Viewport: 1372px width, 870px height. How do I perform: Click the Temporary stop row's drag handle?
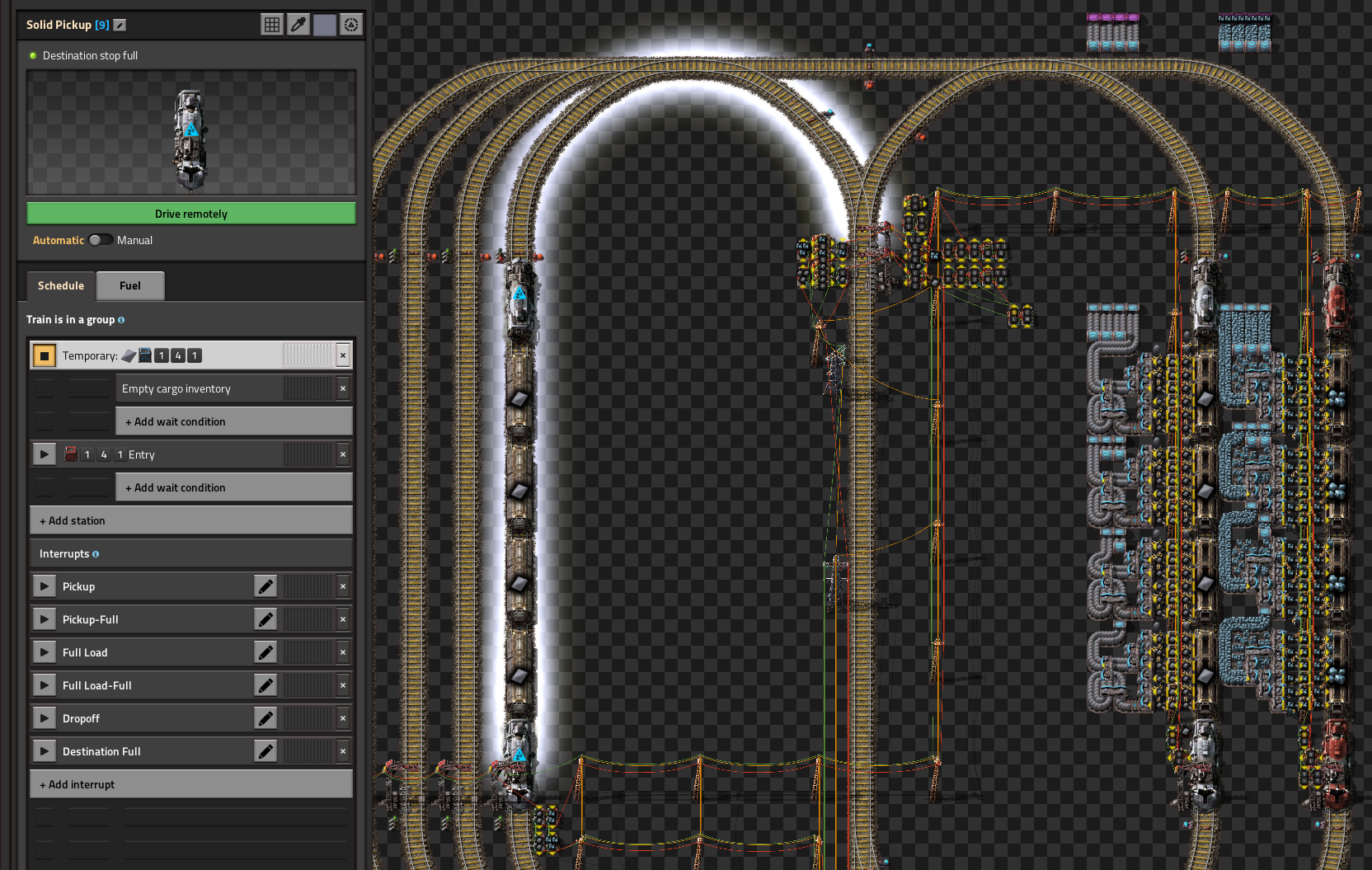(x=308, y=355)
